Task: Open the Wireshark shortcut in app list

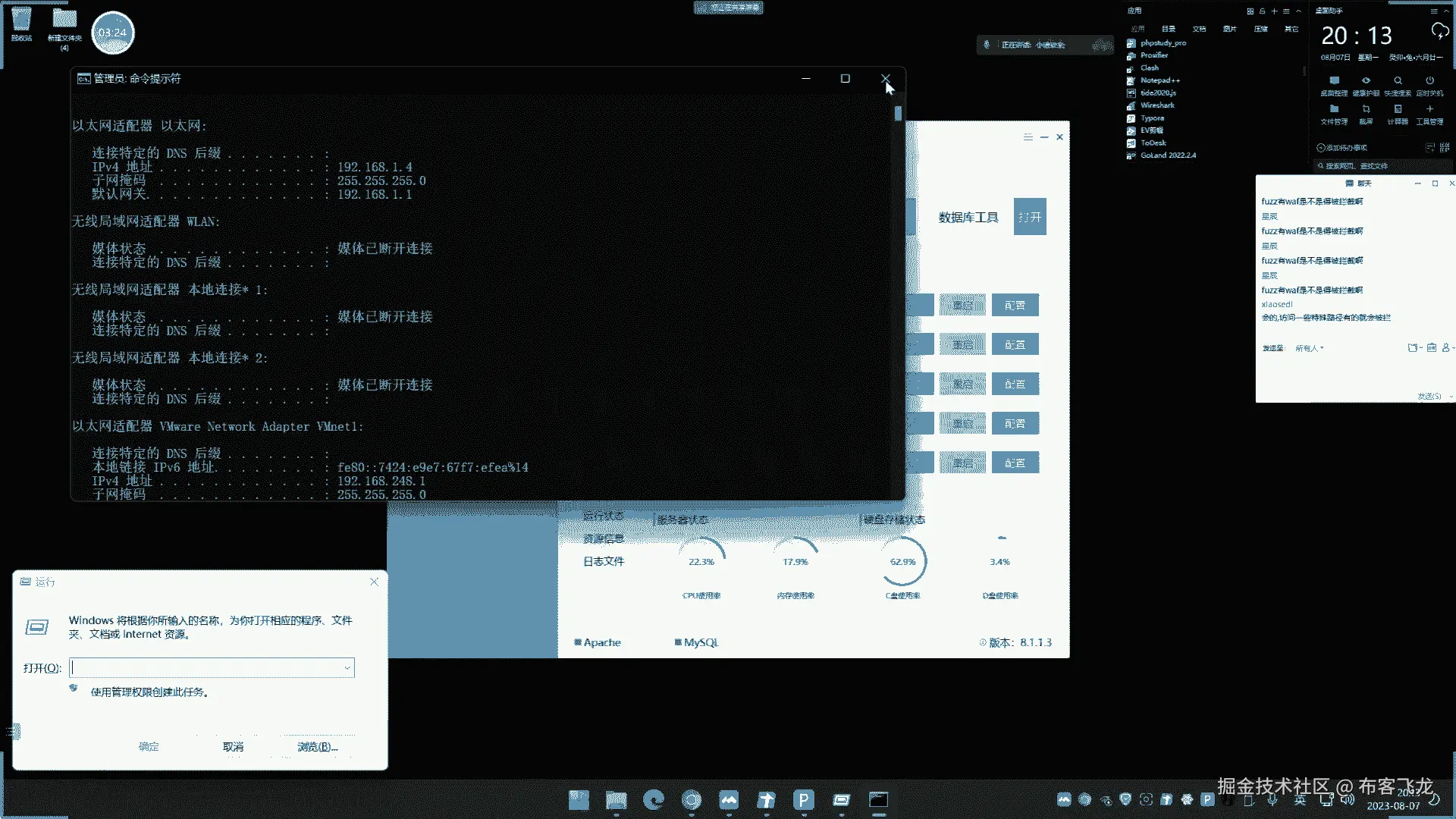Action: (x=1156, y=105)
